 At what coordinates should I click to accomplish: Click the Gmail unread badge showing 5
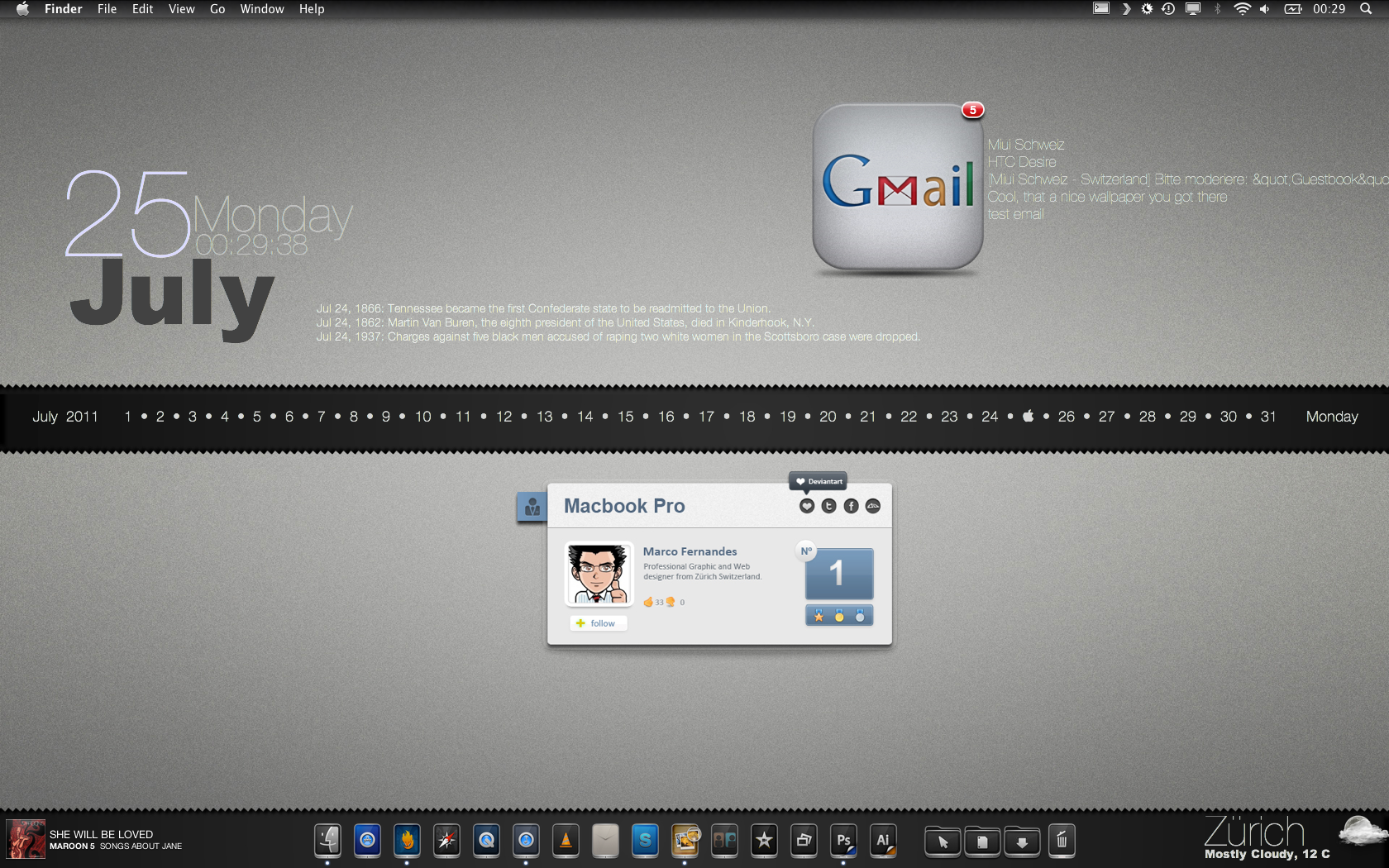point(972,110)
